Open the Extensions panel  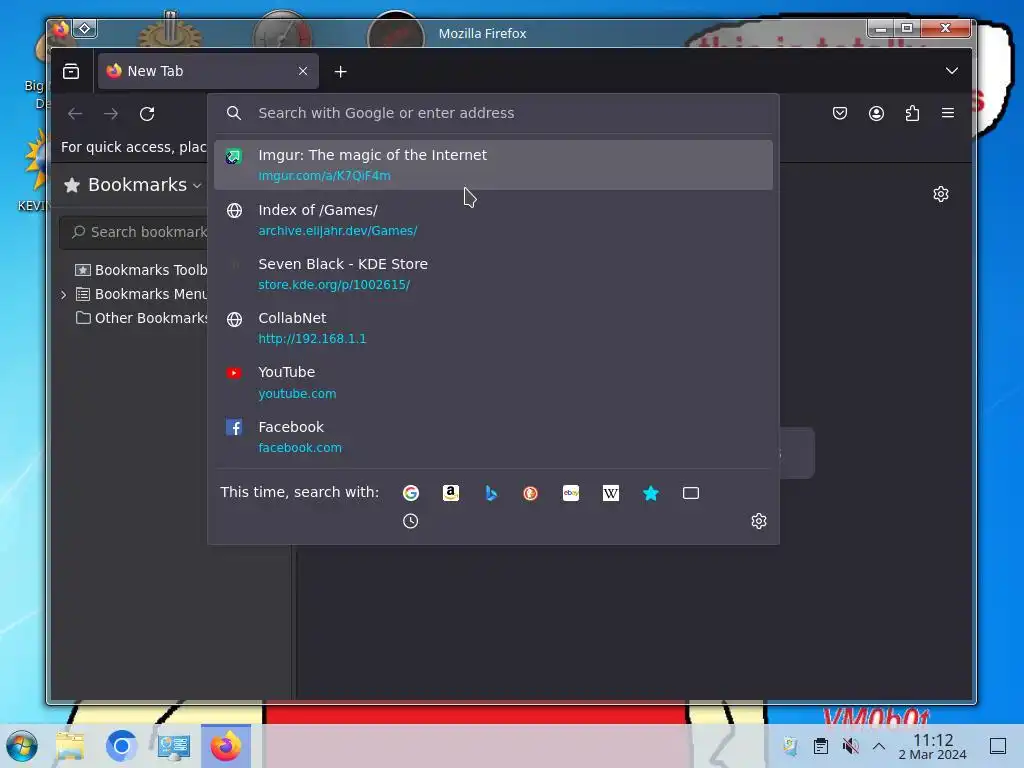pos(912,113)
